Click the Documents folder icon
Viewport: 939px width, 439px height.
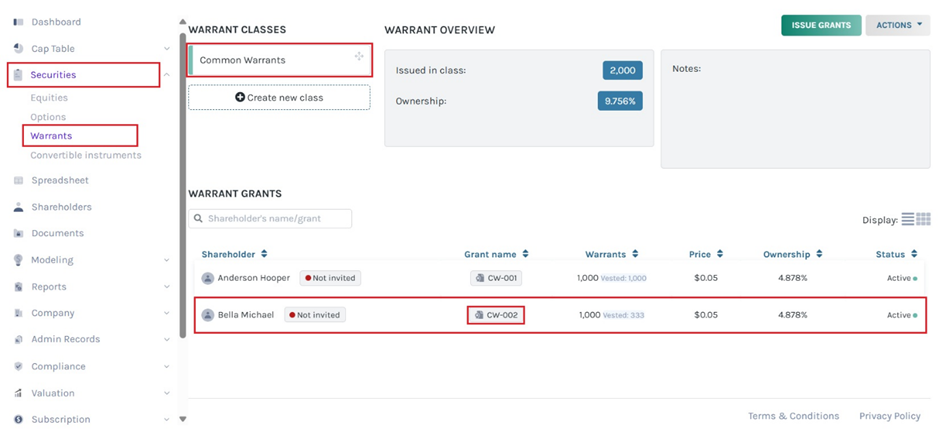point(18,233)
